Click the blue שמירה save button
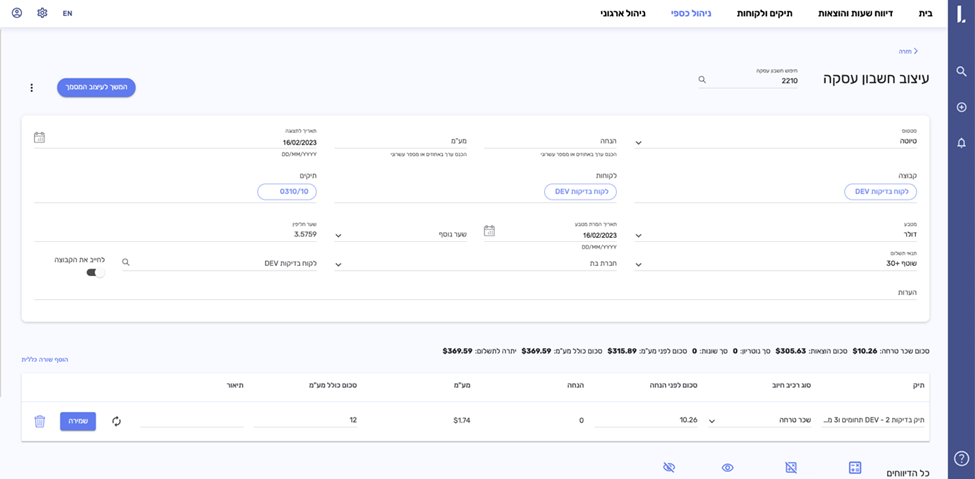Viewport: 975px width, 479px height. point(78,421)
